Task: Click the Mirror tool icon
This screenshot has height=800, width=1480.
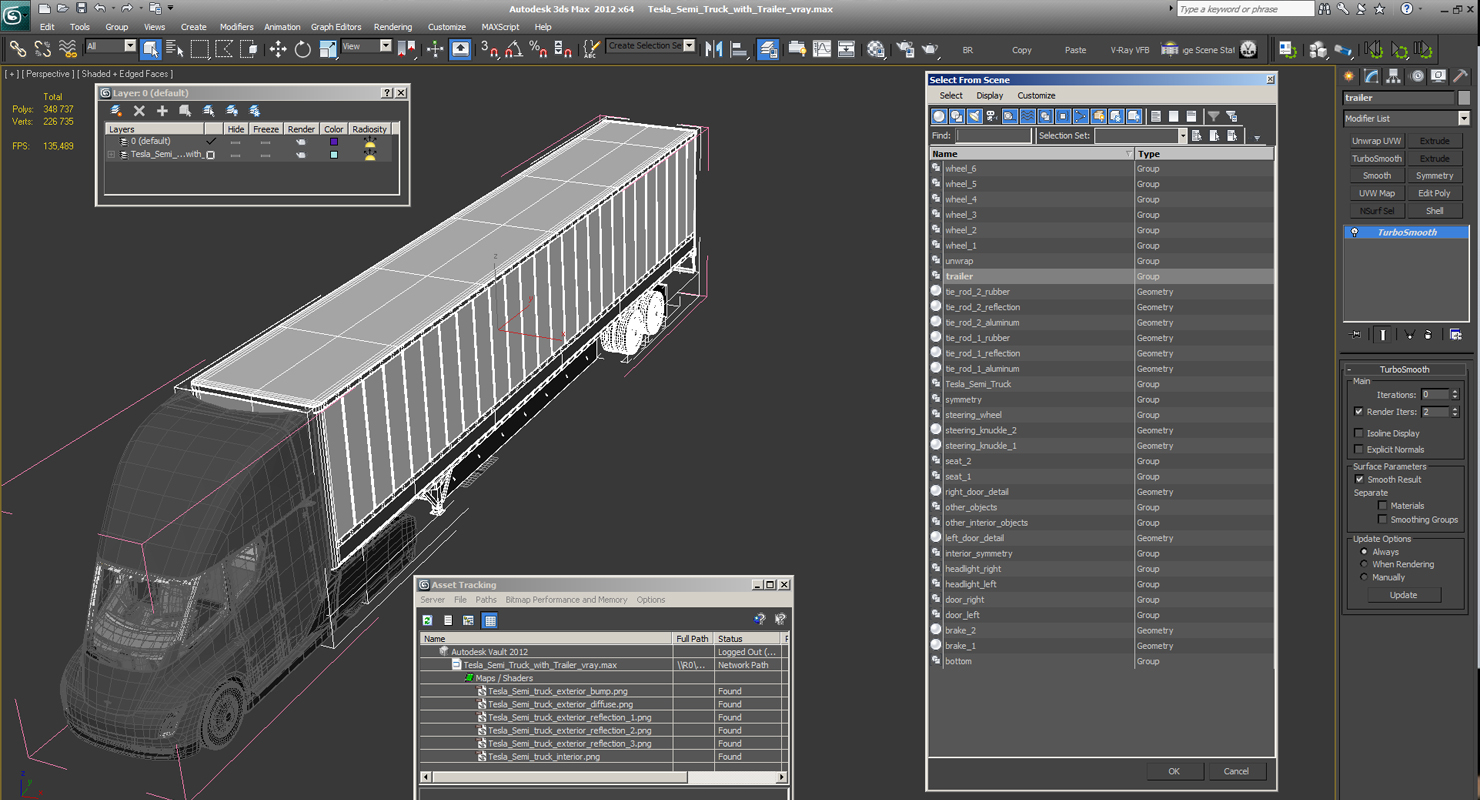Action: [714, 49]
